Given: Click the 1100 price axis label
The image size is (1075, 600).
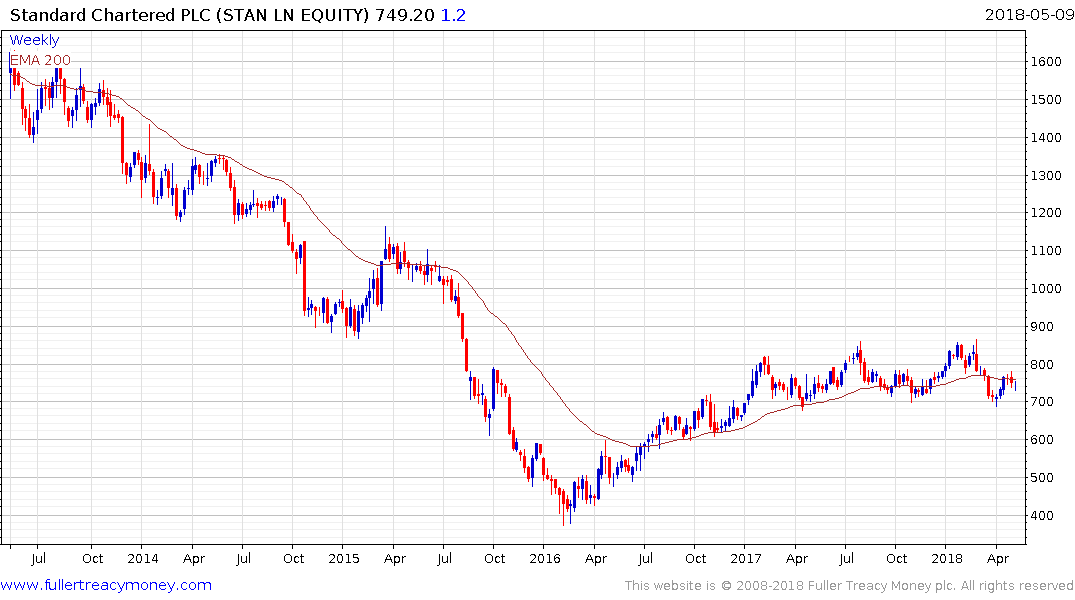Looking at the screenshot, I should (1046, 251).
